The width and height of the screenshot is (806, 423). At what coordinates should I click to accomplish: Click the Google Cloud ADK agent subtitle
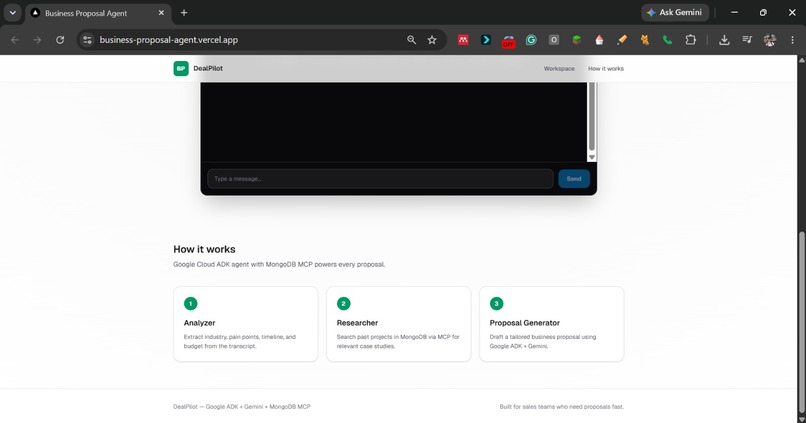point(279,264)
